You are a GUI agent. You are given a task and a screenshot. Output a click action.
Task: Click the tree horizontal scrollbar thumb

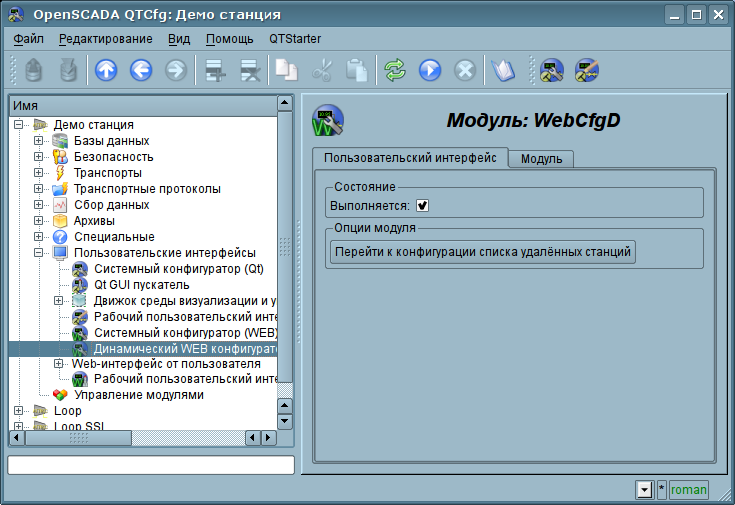78,438
